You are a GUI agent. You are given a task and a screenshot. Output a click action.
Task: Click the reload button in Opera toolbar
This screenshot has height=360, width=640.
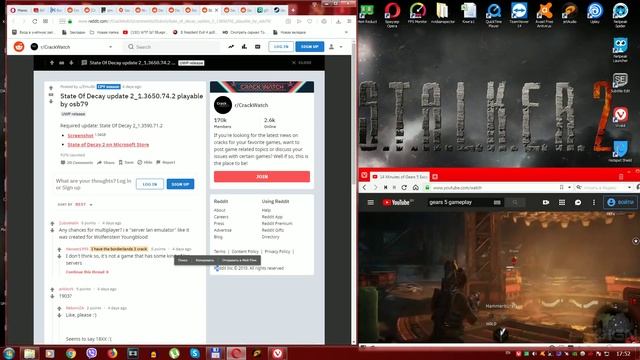34,21
